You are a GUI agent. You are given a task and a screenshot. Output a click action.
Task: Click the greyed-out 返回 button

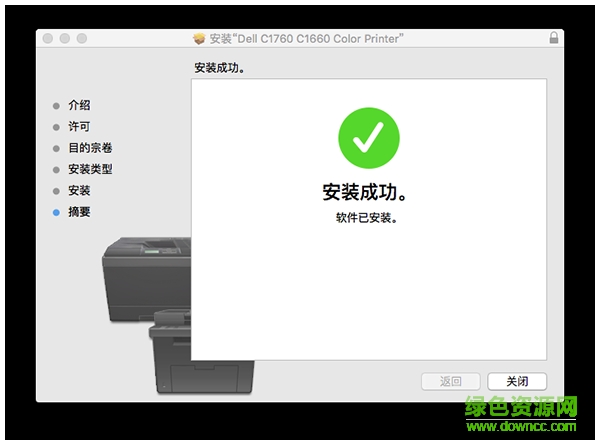(x=450, y=381)
